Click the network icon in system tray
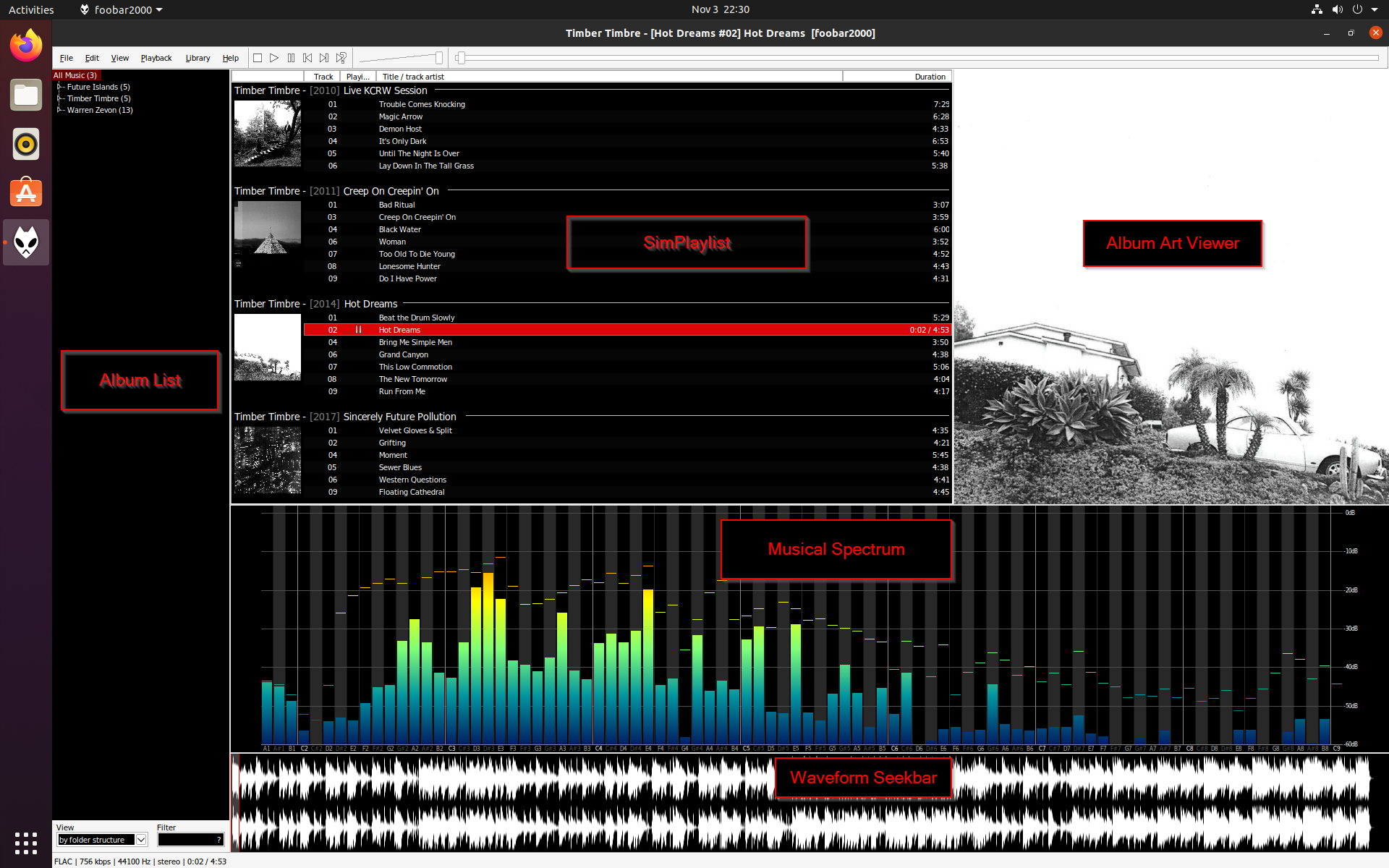 [1317, 9]
